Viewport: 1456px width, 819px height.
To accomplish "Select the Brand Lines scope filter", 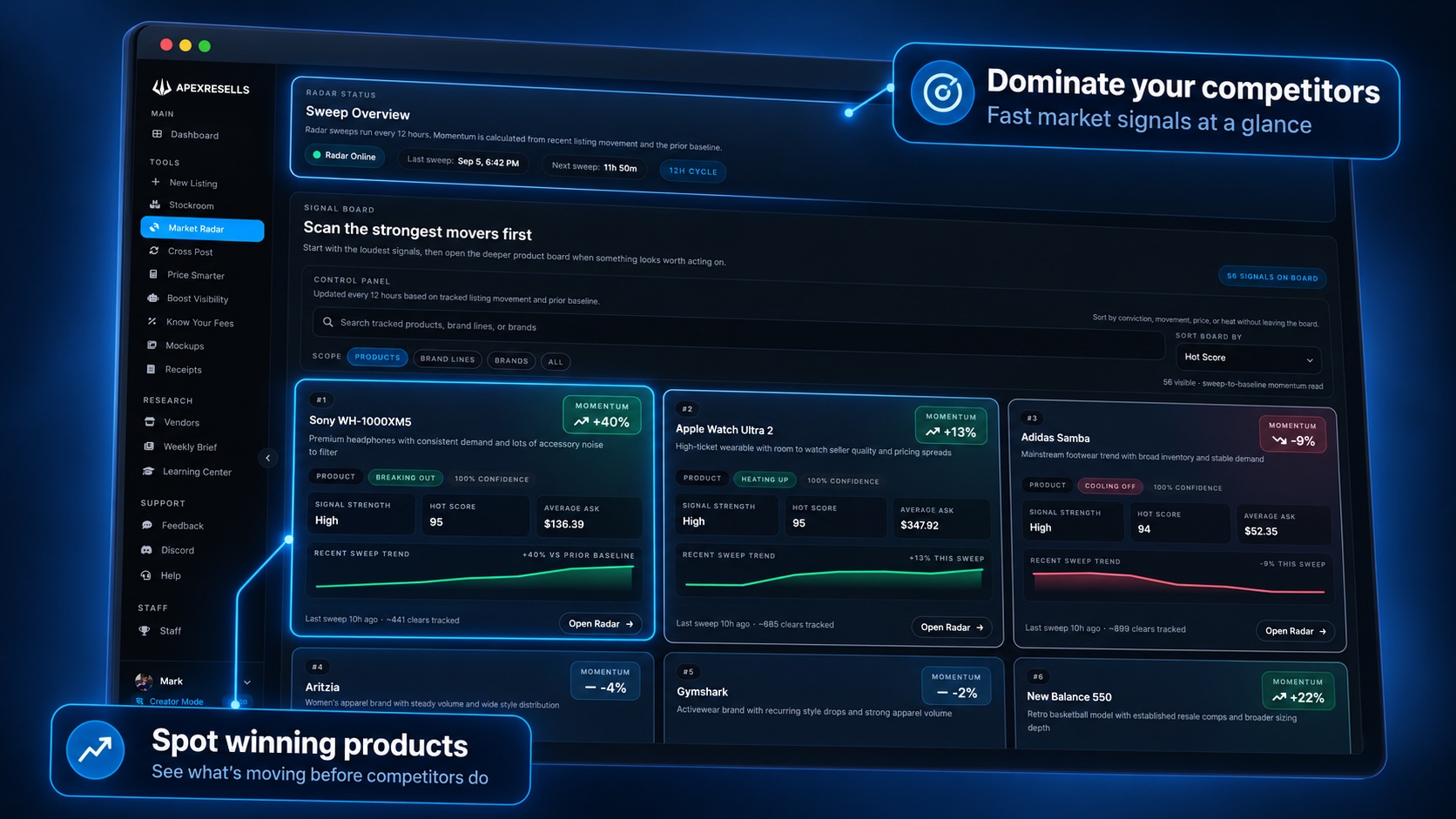I will point(448,359).
